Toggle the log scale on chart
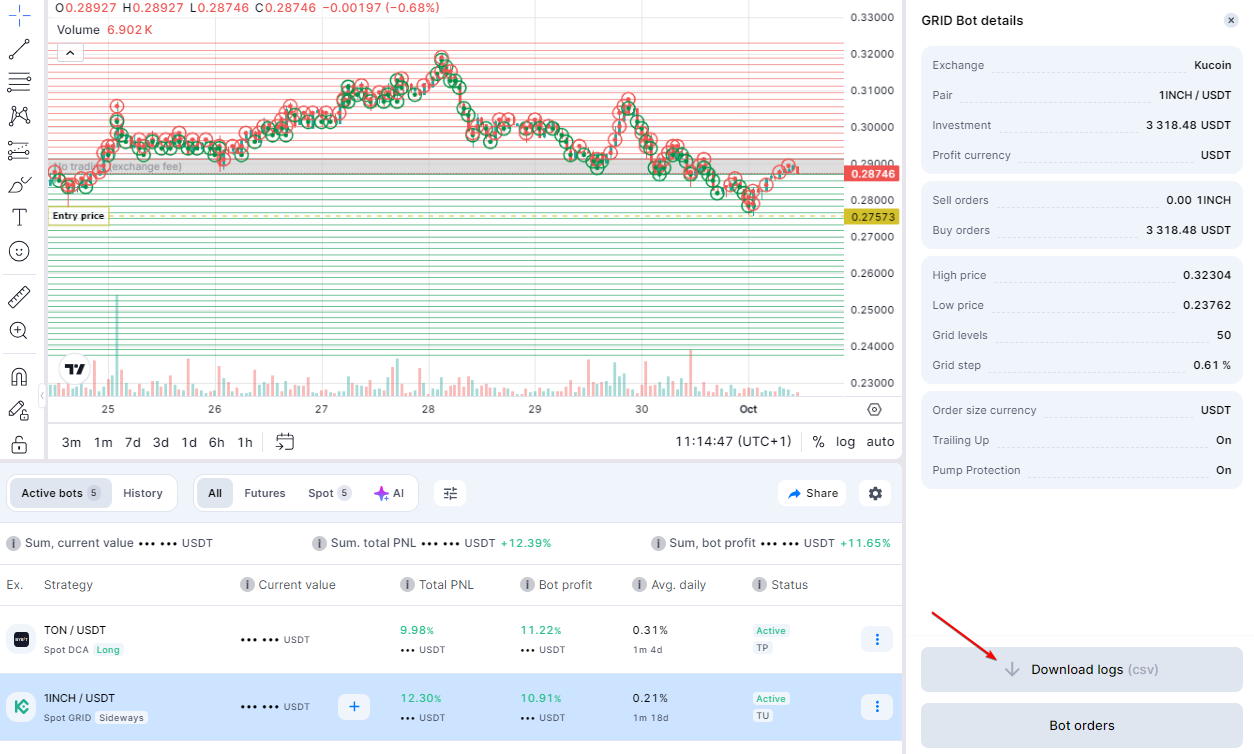This screenshot has height=754, width=1254. pos(845,442)
